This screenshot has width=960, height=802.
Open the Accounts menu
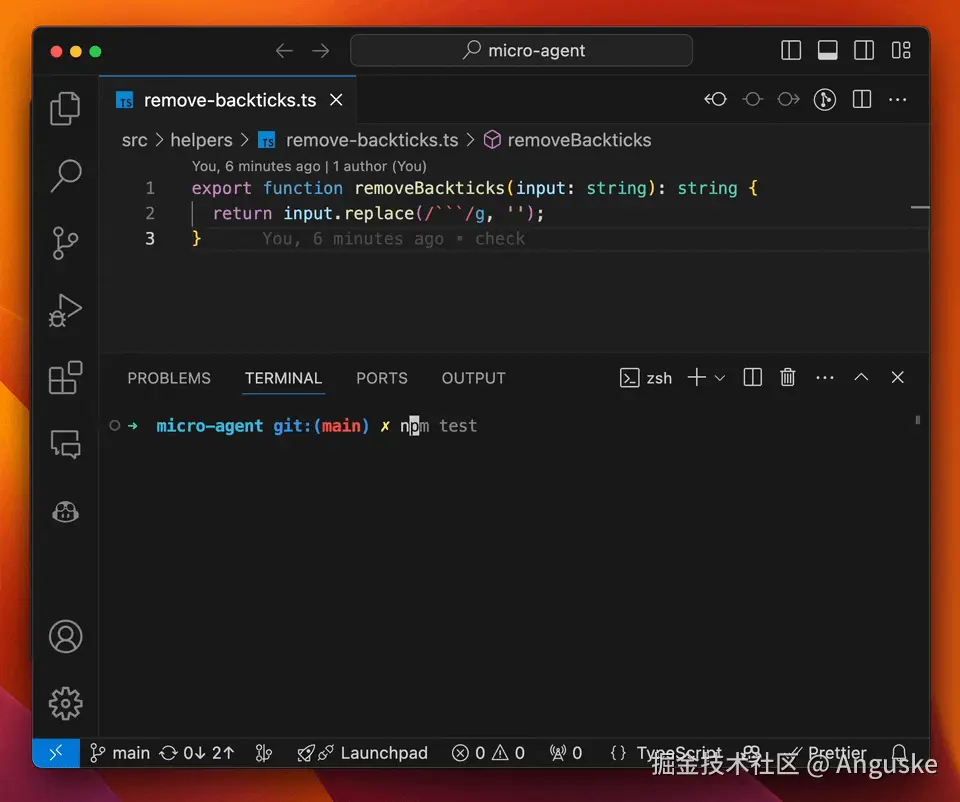65,637
